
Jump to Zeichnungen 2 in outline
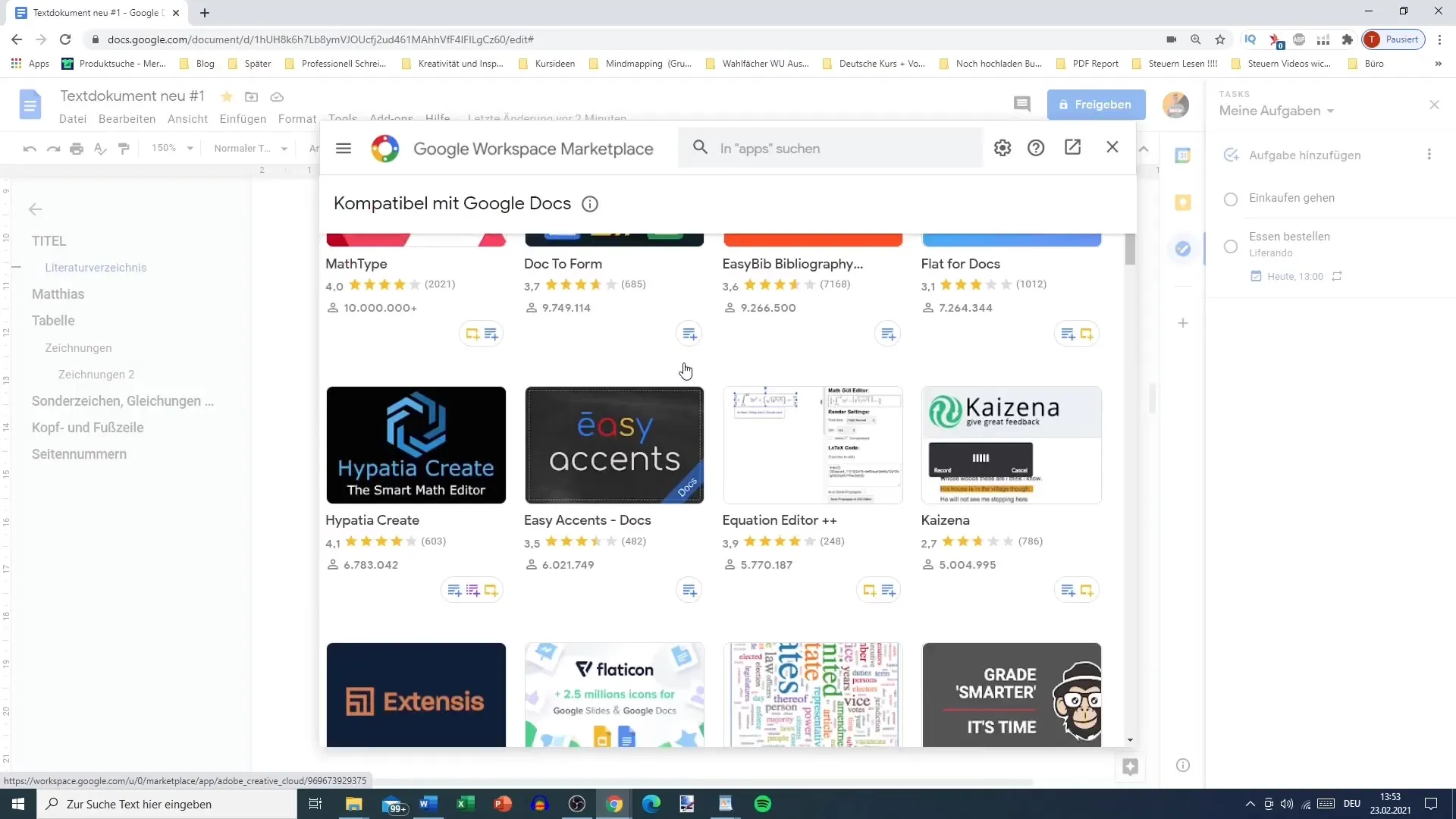(x=96, y=375)
